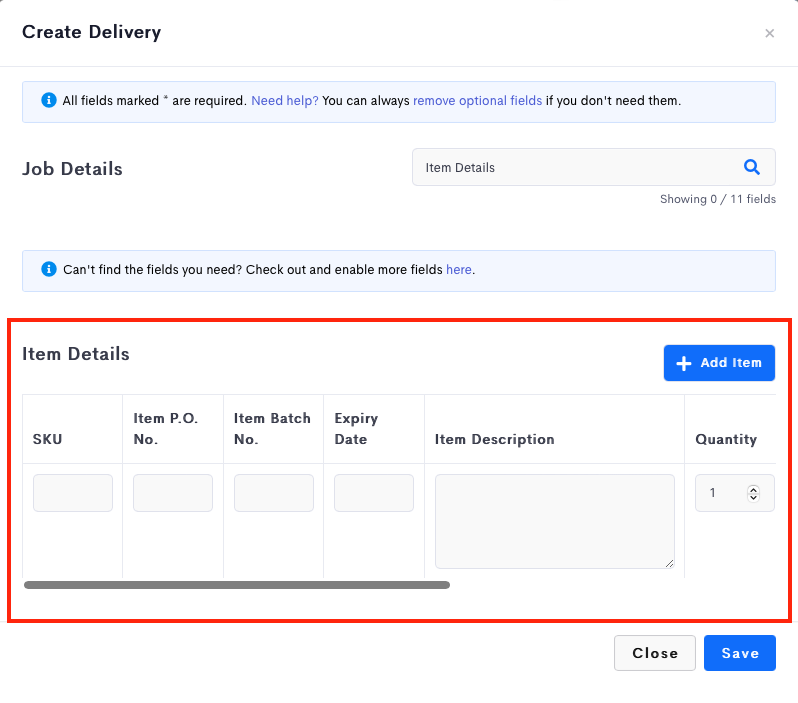The image size is (798, 703).
Task: Click the info icon in required fields banner
Action: point(49,100)
